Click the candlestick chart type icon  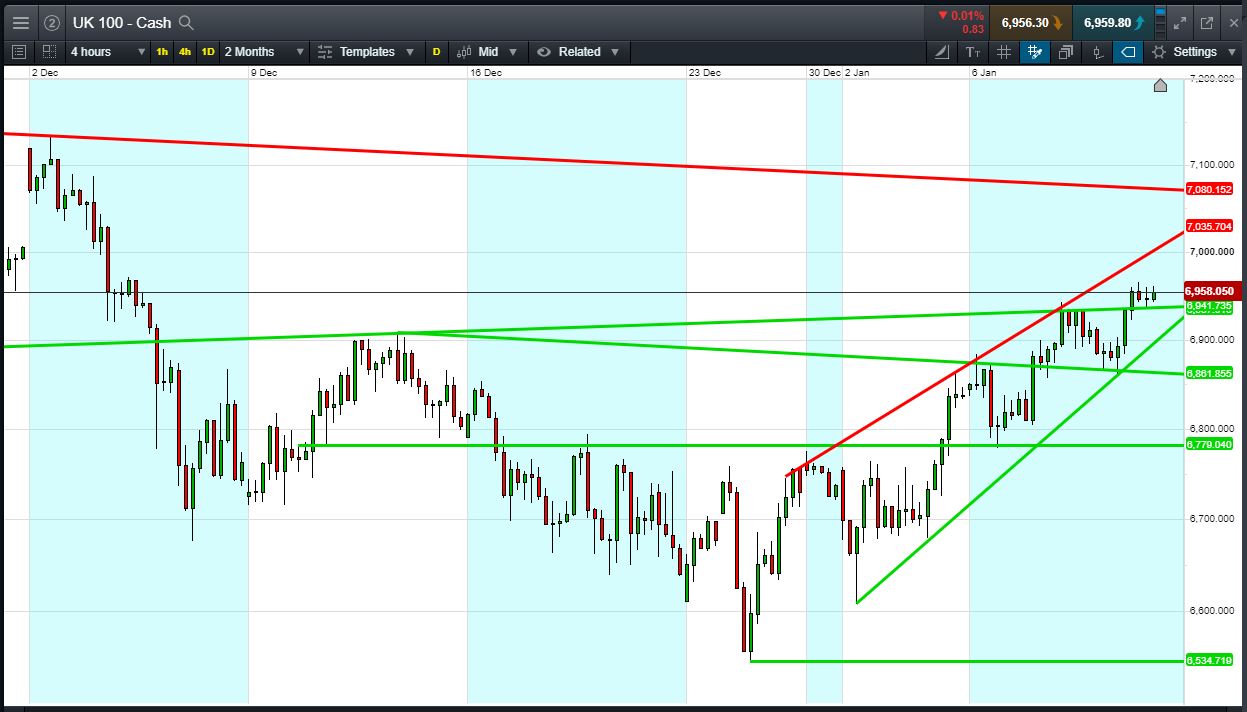click(x=464, y=52)
